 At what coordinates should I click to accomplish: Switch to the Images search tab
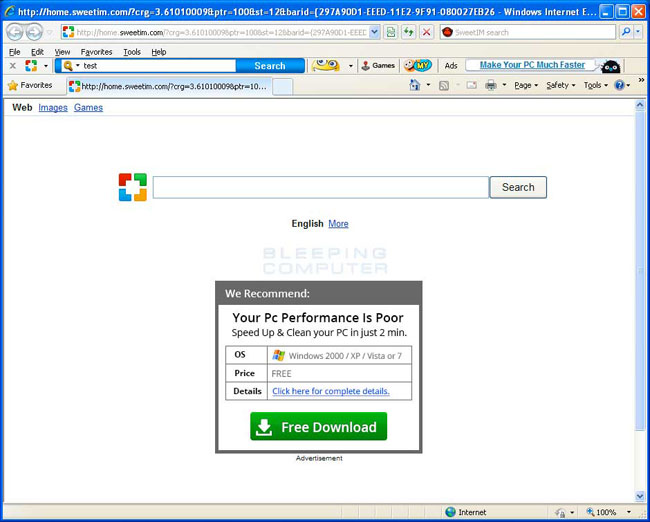[x=53, y=108]
